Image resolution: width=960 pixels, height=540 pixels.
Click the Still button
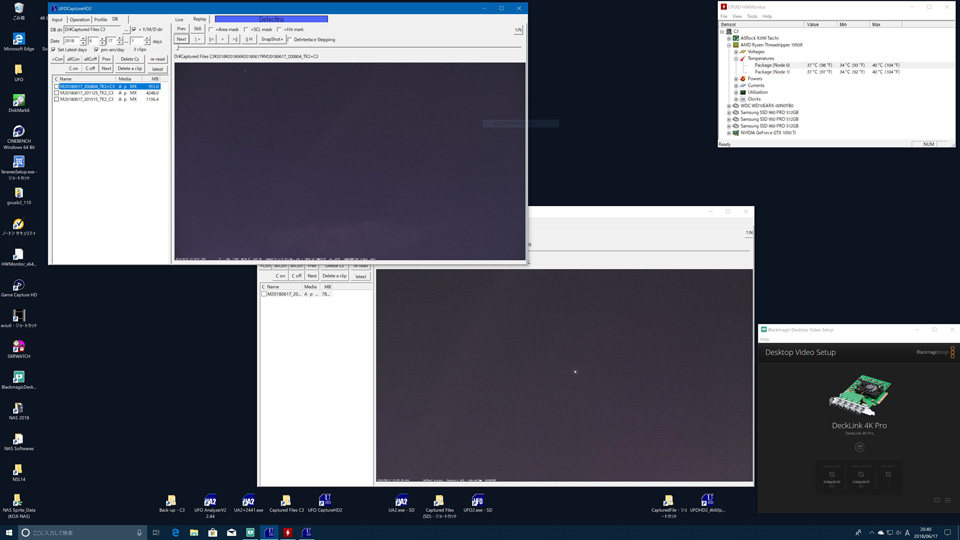[198, 29]
